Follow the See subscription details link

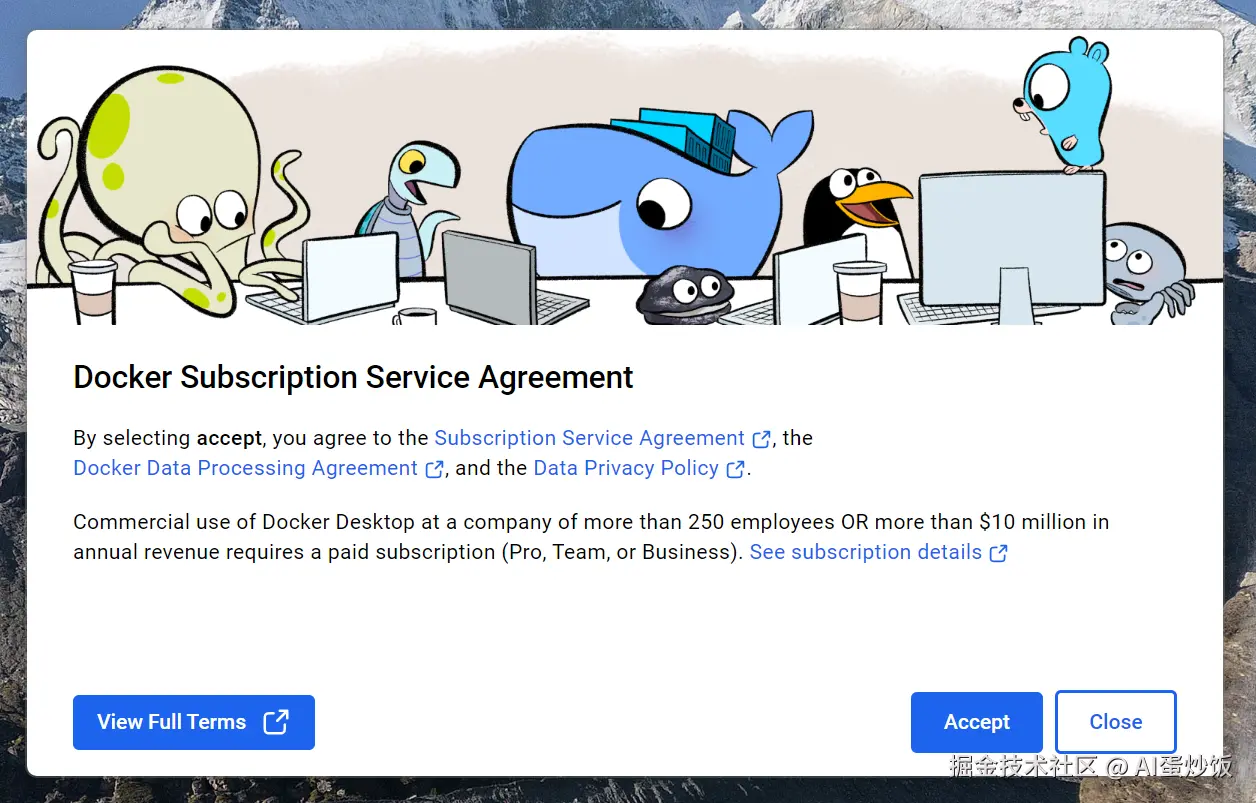click(x=866, y=552)
